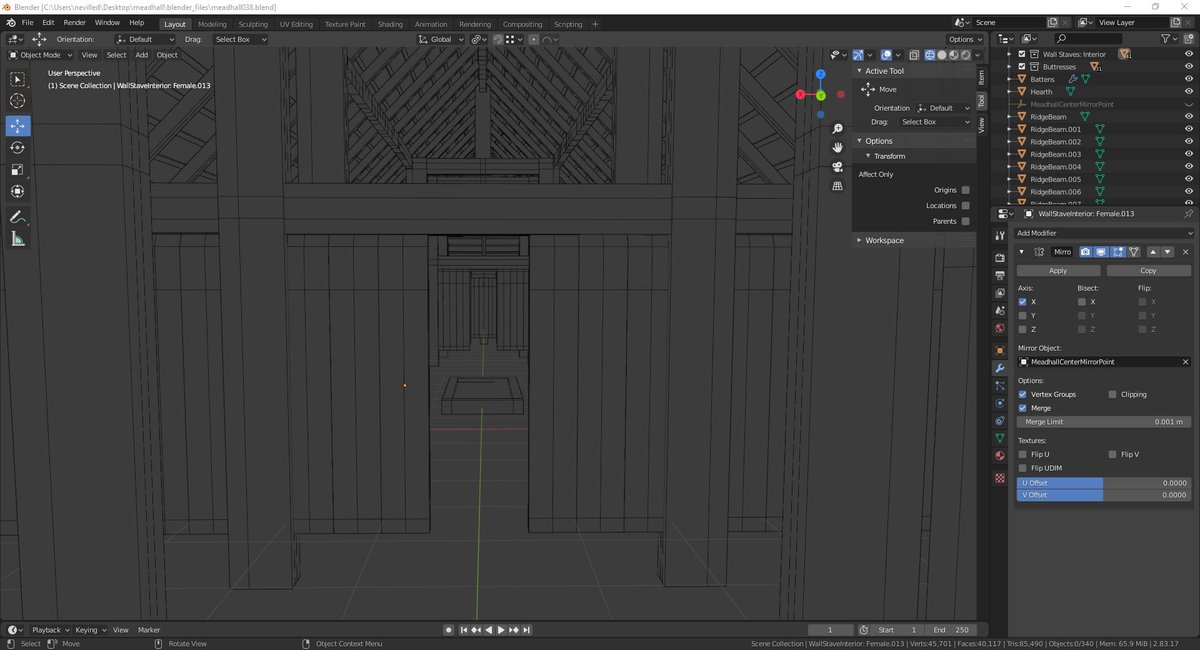Open the Render properties tab

pyautogui.click(x=999, y=257)
